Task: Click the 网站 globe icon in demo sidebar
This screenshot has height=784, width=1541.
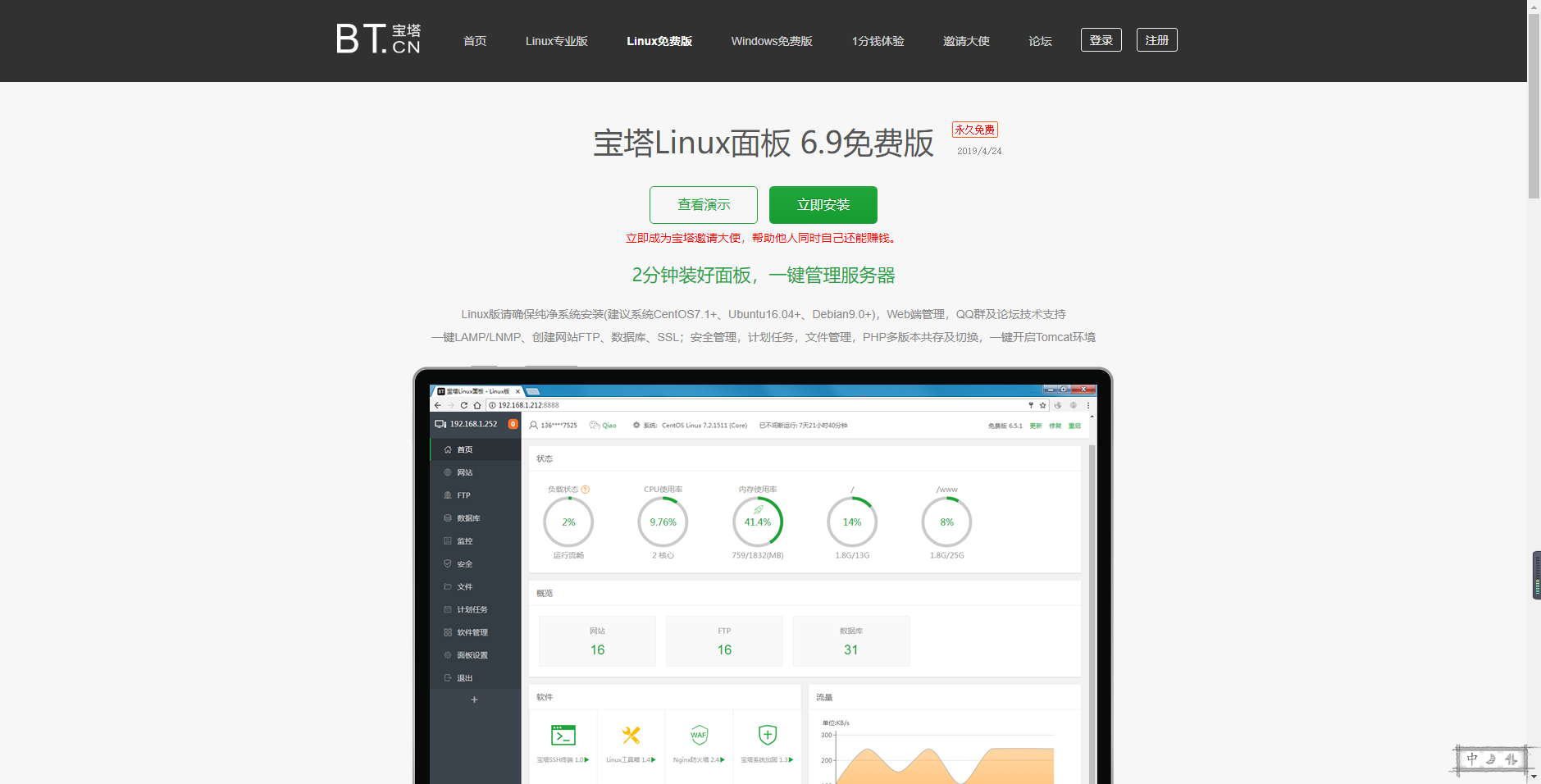Action: tap(448, 472)
